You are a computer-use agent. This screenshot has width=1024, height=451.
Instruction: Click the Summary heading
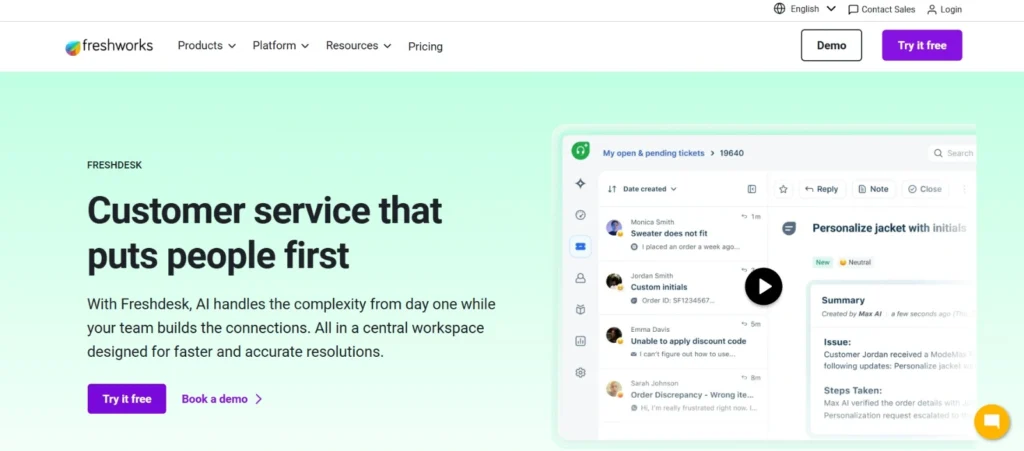843,300
